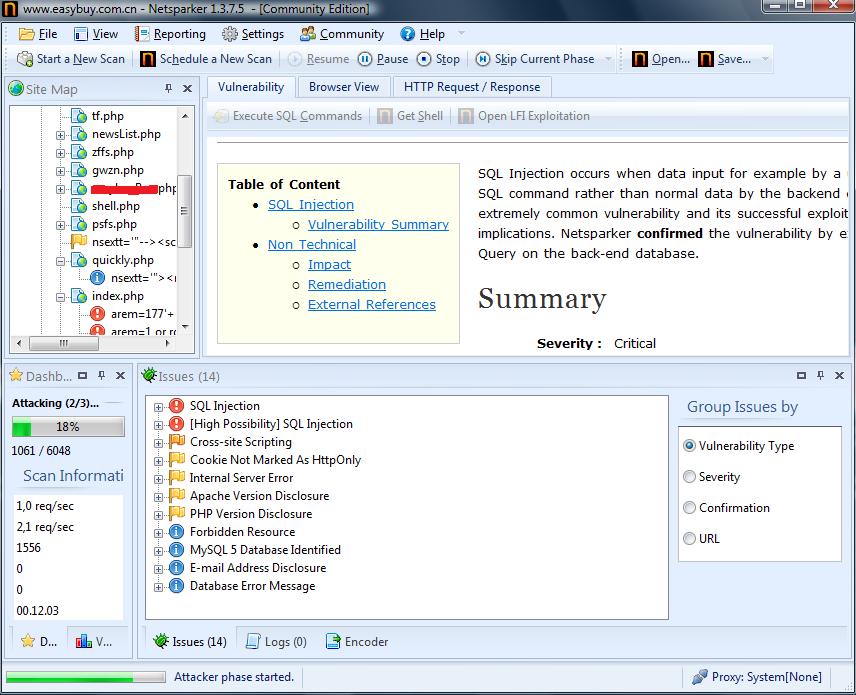The height and width of the screenshot is (695, 856).
Task: Click the Skip Current Phase icon
Action: point(483,59)
